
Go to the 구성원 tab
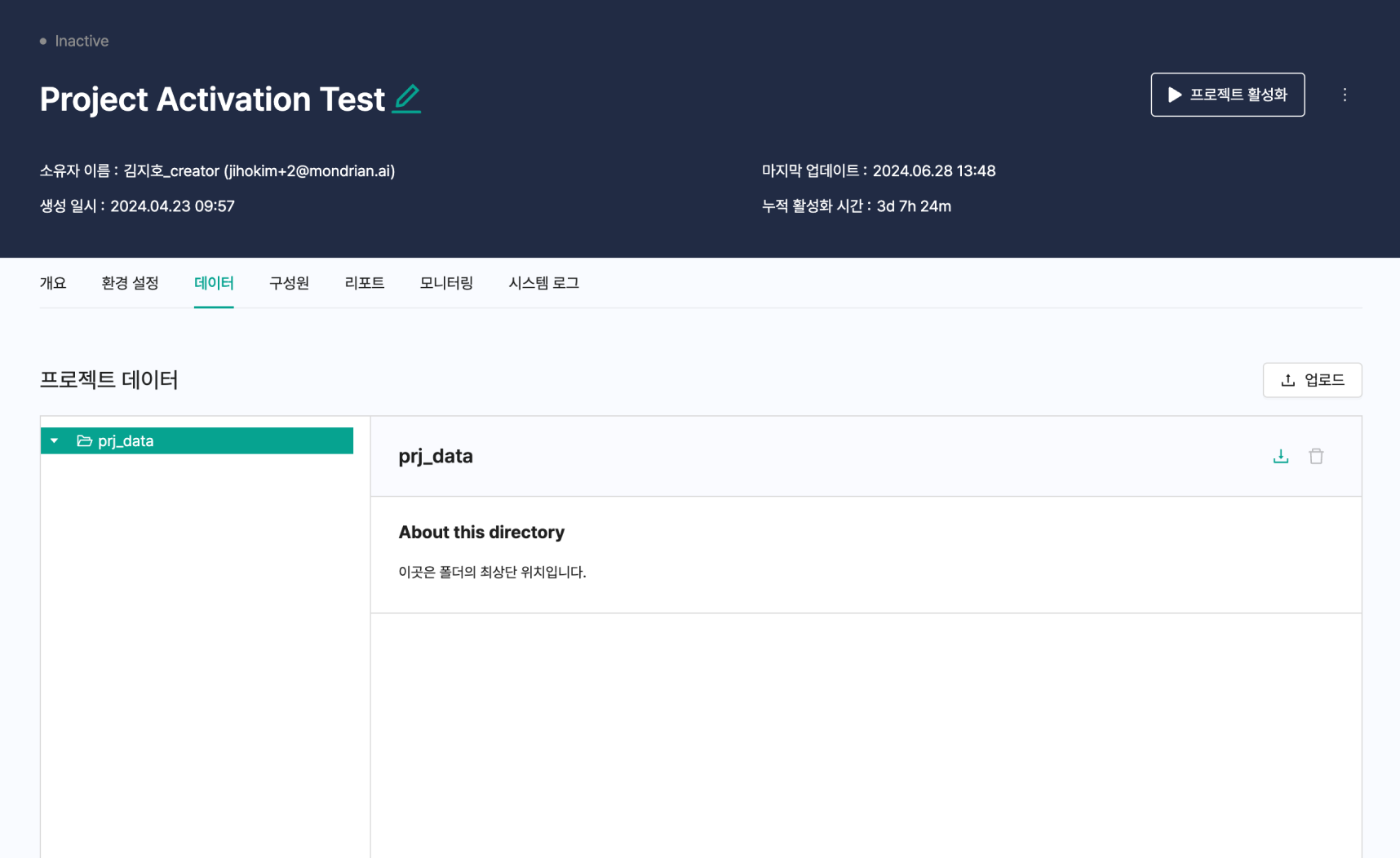click(x=289, y=283)
